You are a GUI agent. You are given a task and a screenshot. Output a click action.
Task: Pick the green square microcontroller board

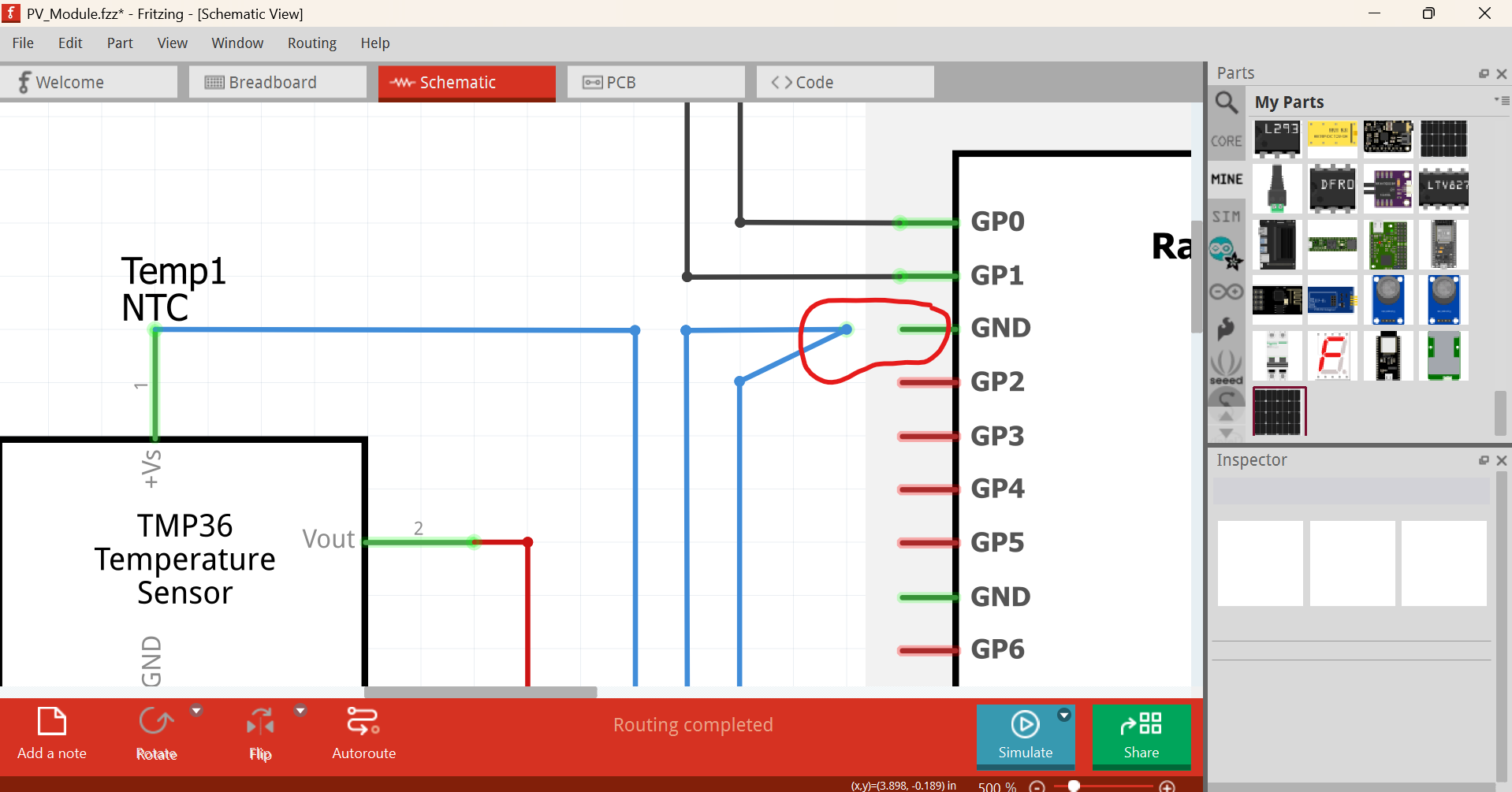[1388, 244]
